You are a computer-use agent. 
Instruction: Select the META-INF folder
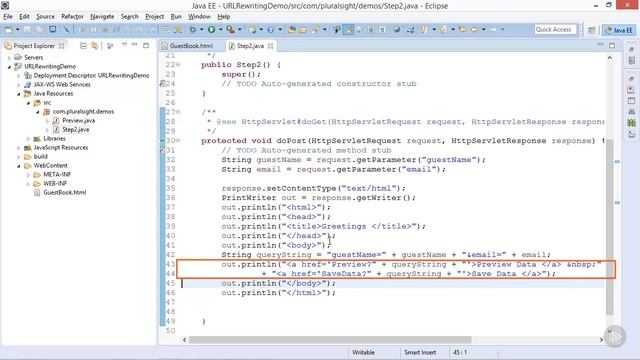pos(57,174)
